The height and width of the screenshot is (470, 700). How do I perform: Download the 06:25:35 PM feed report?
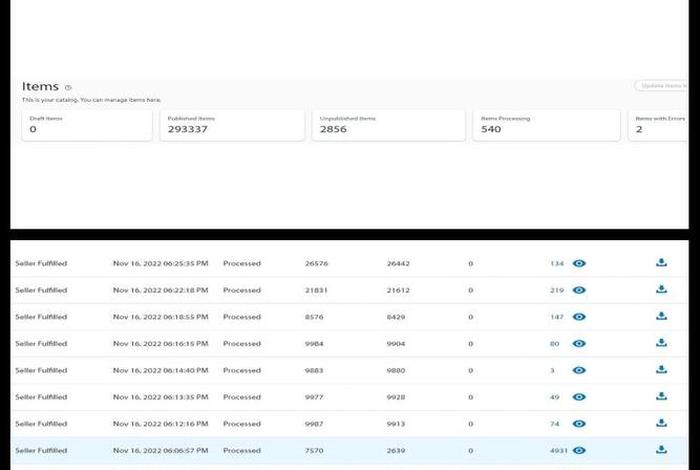660,264
